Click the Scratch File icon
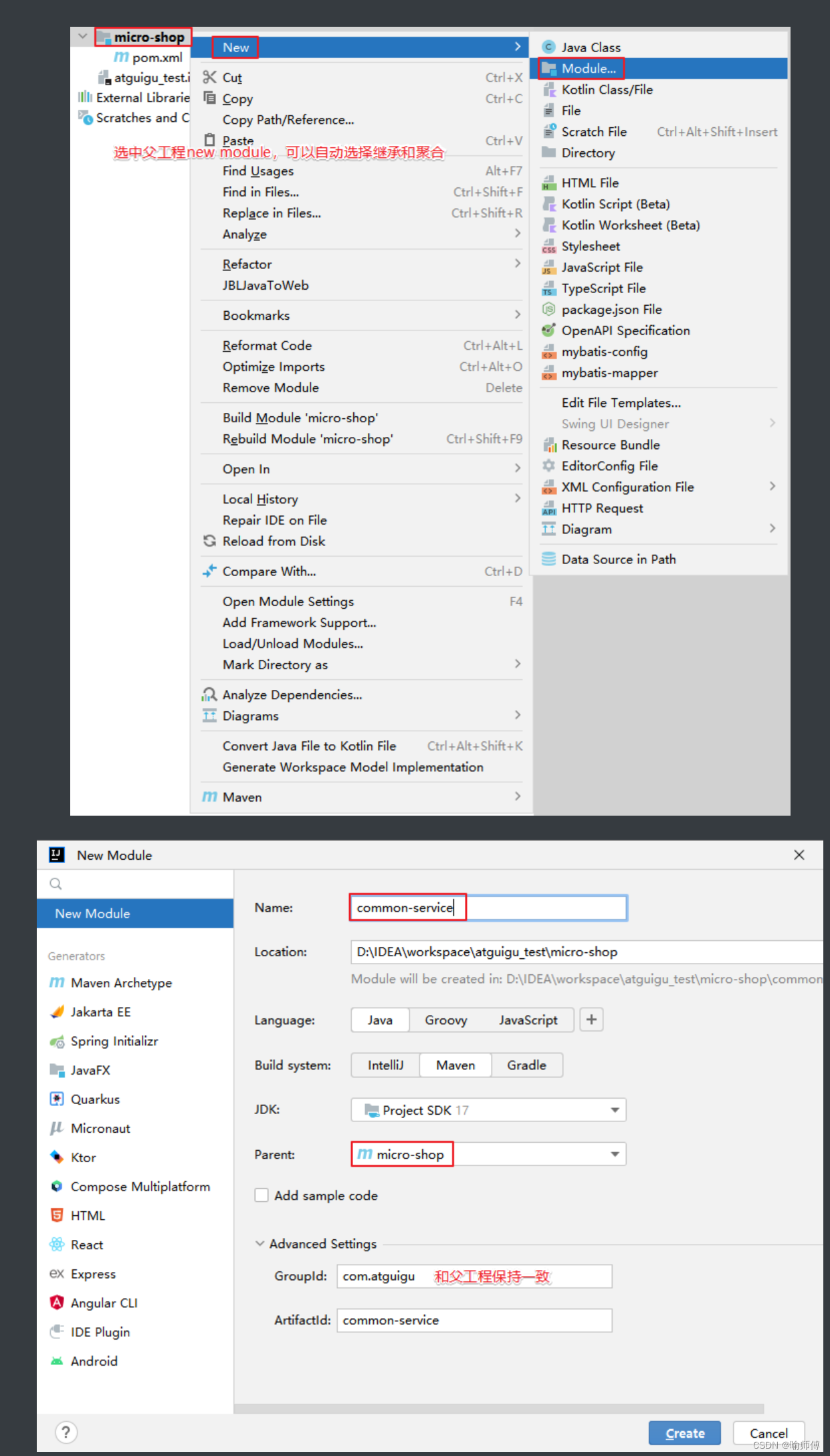The image size is (830, 1456). pos(548,131)
